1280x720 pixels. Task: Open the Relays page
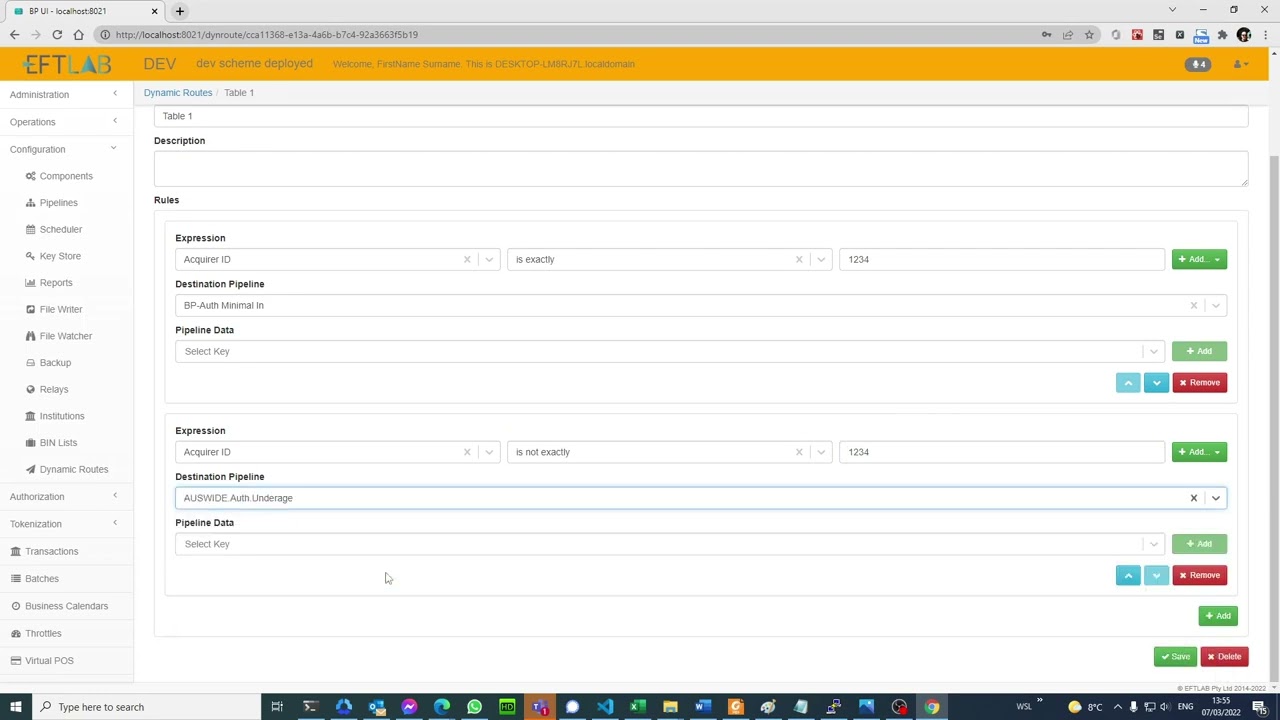coord(54,389)
